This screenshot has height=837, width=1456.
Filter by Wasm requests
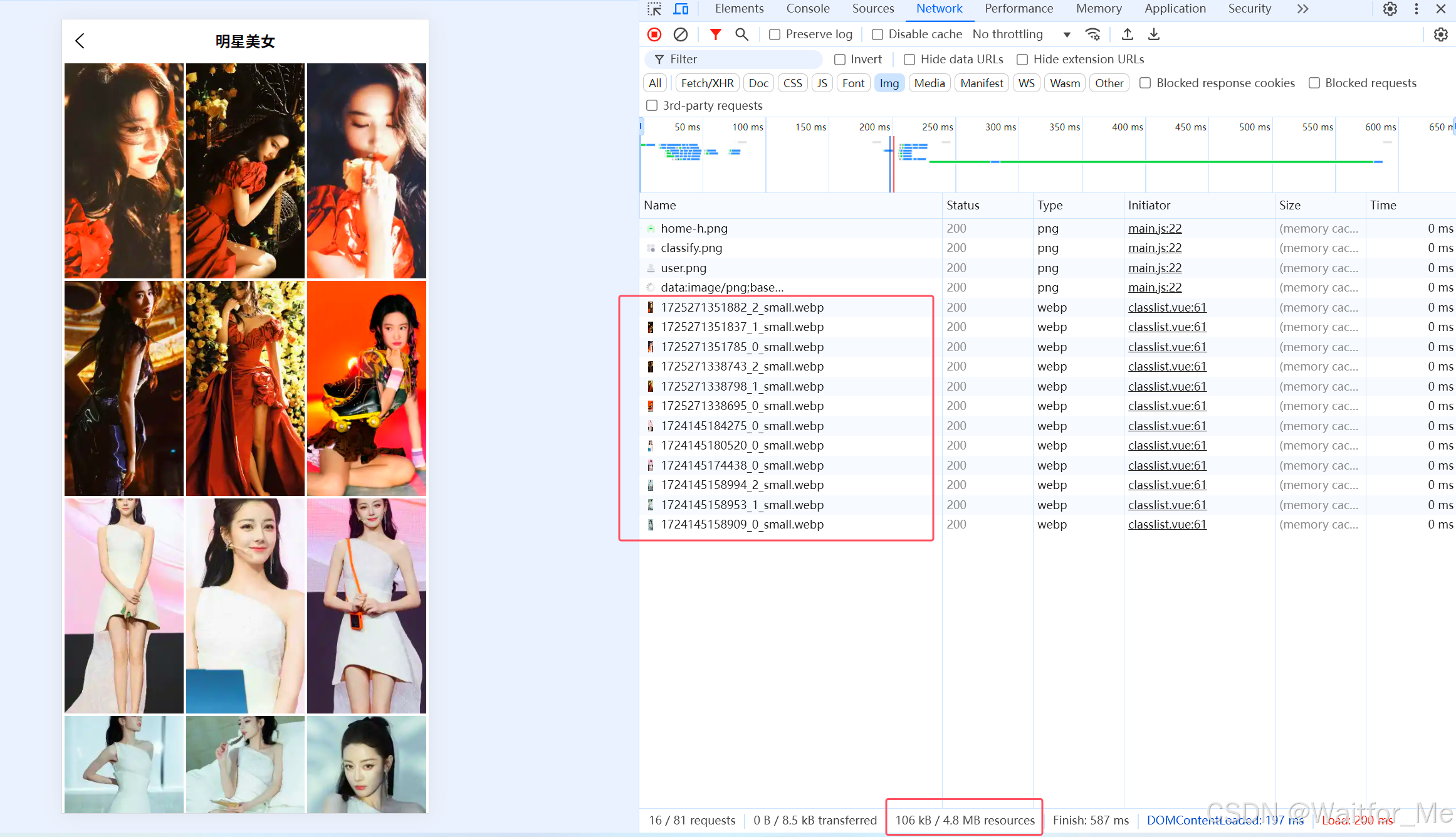pos(1065,83)
